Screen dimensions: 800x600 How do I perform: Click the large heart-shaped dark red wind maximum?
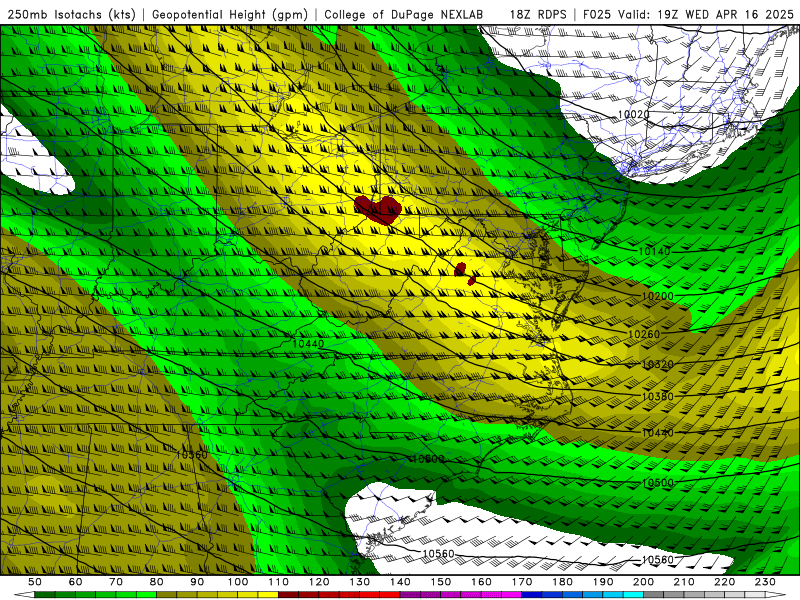click(x=378, y=209)
